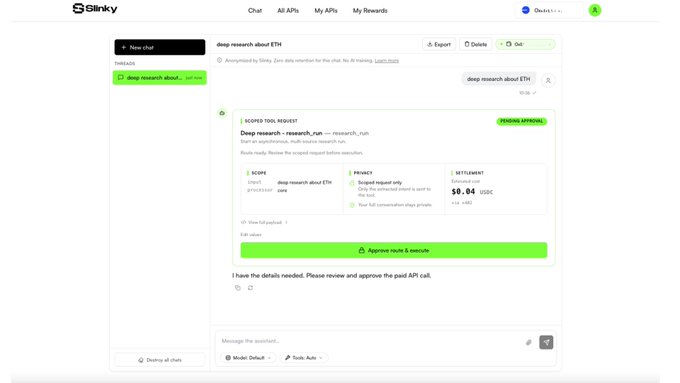This screenshot has width=680, height=383.
Task: Open the Model: Default dropdown
Action: [x=248, y=358]
